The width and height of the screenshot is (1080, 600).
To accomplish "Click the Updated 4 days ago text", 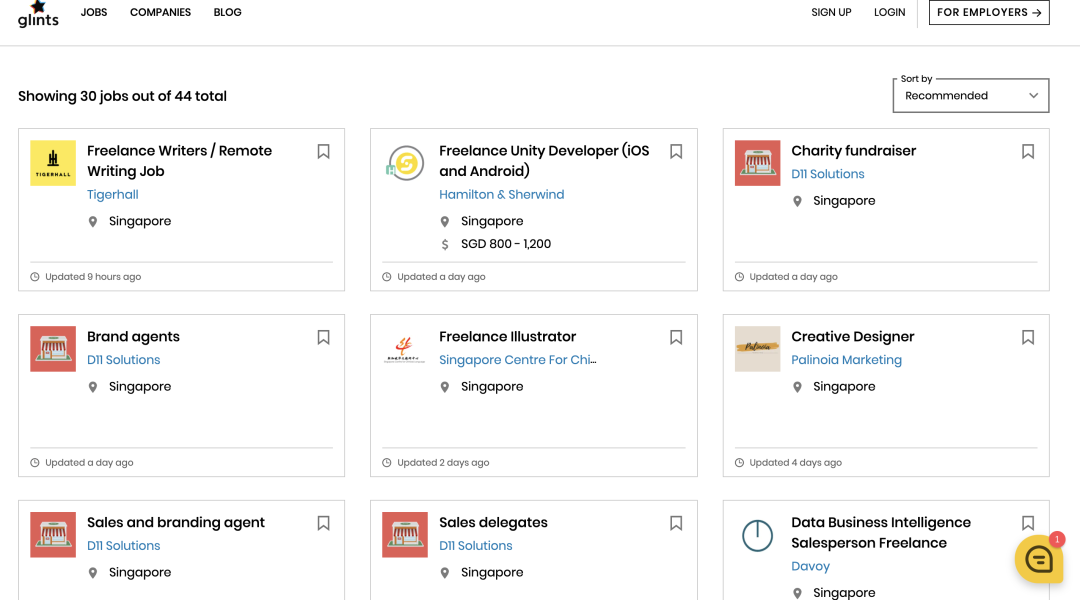I will [x=796, y=463].
